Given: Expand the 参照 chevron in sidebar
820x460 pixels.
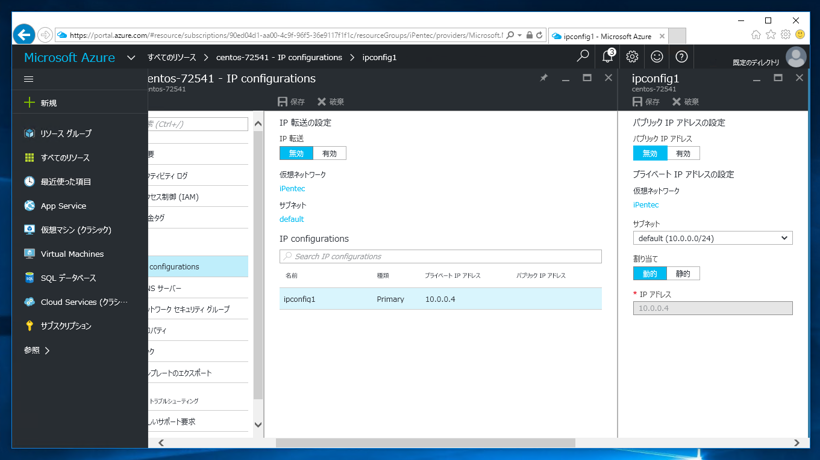Looking at the screenshot, I should [x=47, y=350].
